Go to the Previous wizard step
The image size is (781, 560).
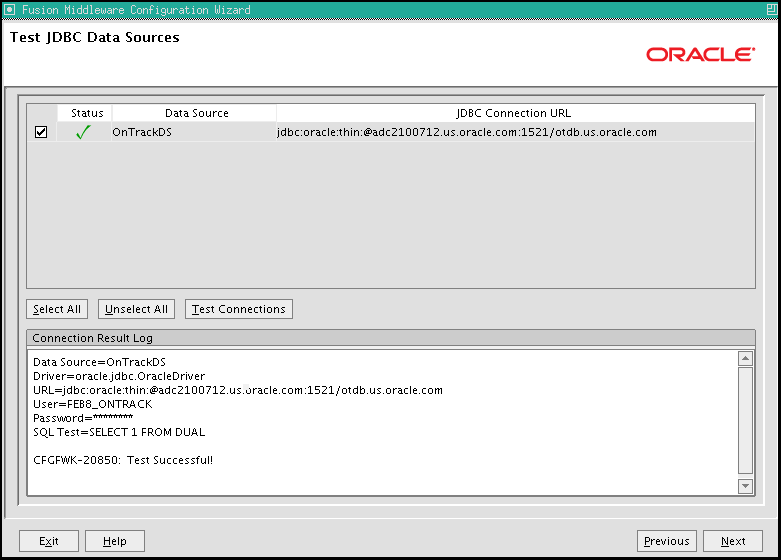pos(666,541)
